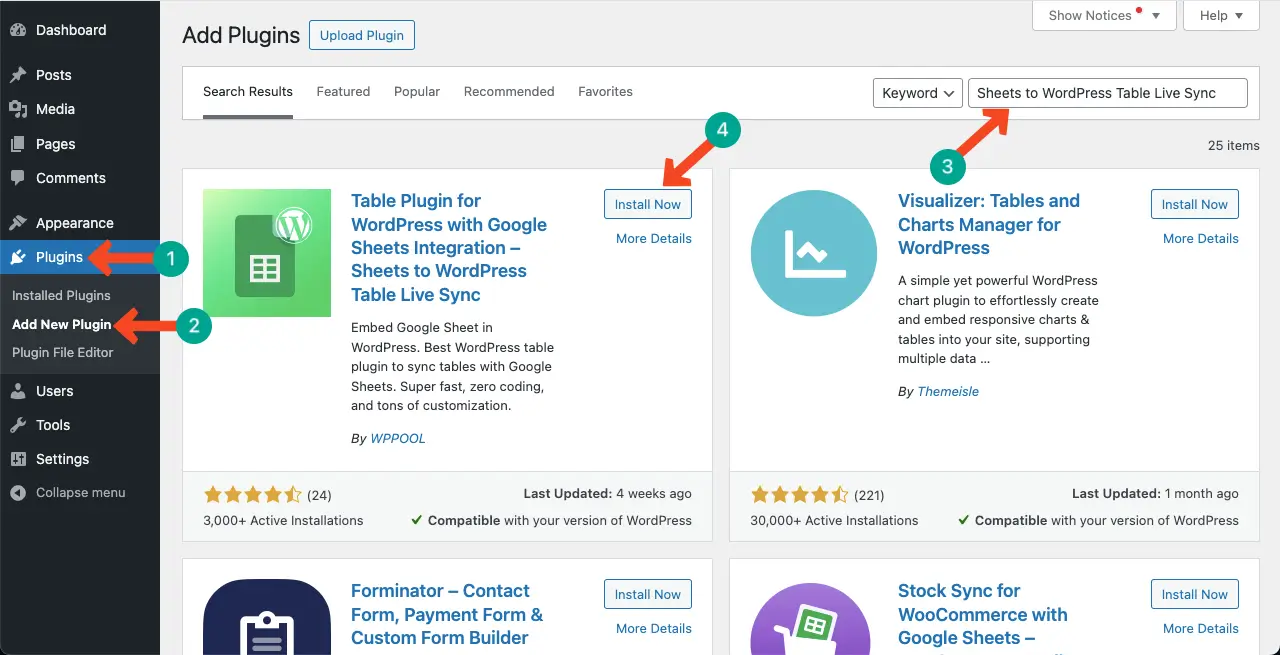Switch to the Search Results tab
This screenshot has width=1280, height=655.
click(x=248, y=92)
